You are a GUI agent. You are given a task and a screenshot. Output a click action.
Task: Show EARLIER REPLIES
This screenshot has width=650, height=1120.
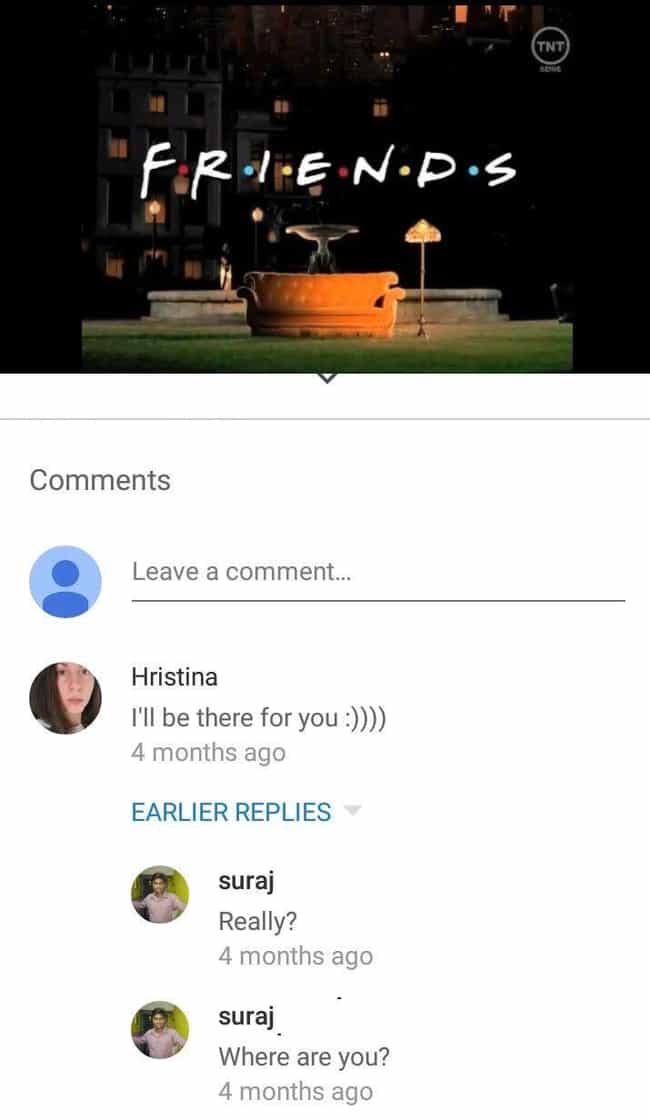click(x=231, y=812)
